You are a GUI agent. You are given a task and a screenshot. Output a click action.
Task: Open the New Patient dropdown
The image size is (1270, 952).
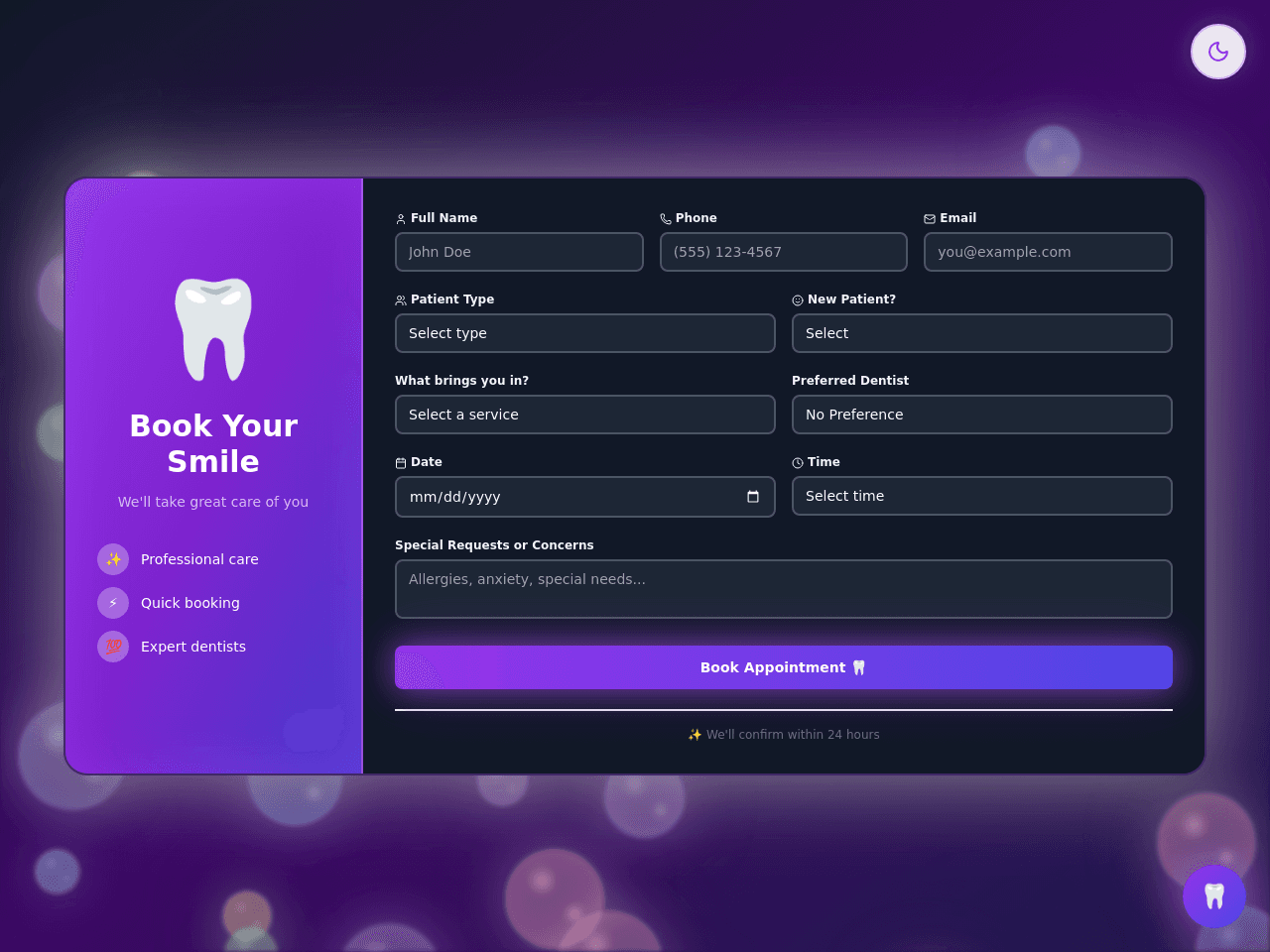(982, 333)
